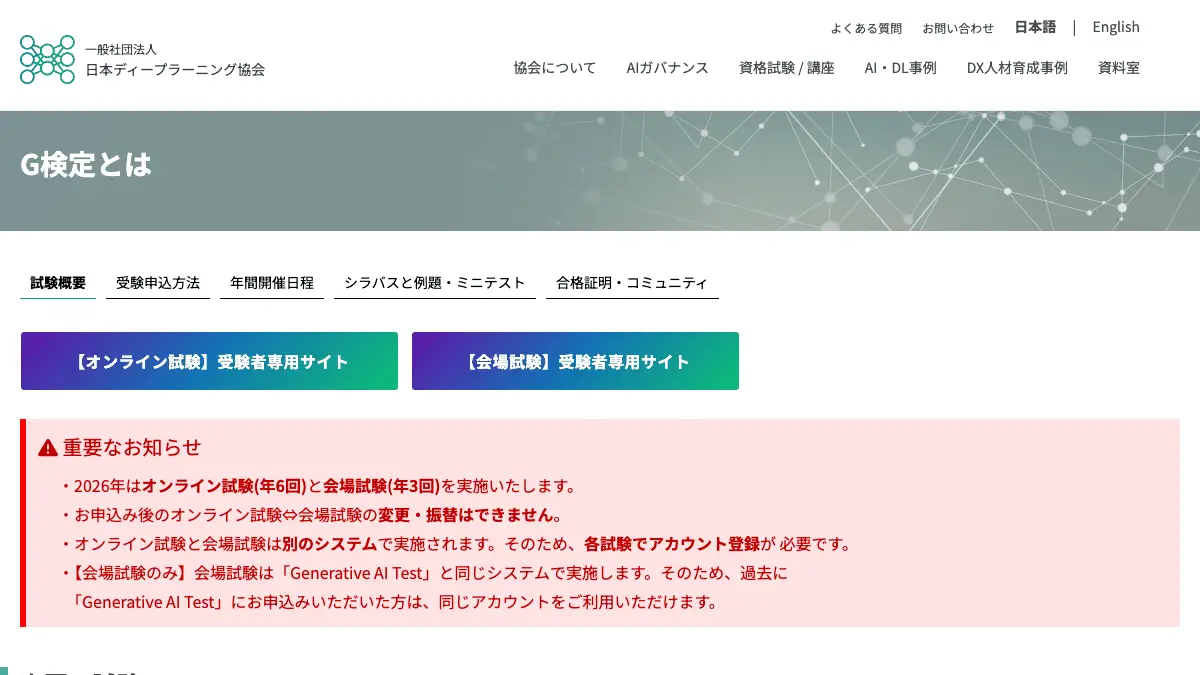
Task: Open 【会場試験】受験者専用サイト button
Action: click(575, 361)
